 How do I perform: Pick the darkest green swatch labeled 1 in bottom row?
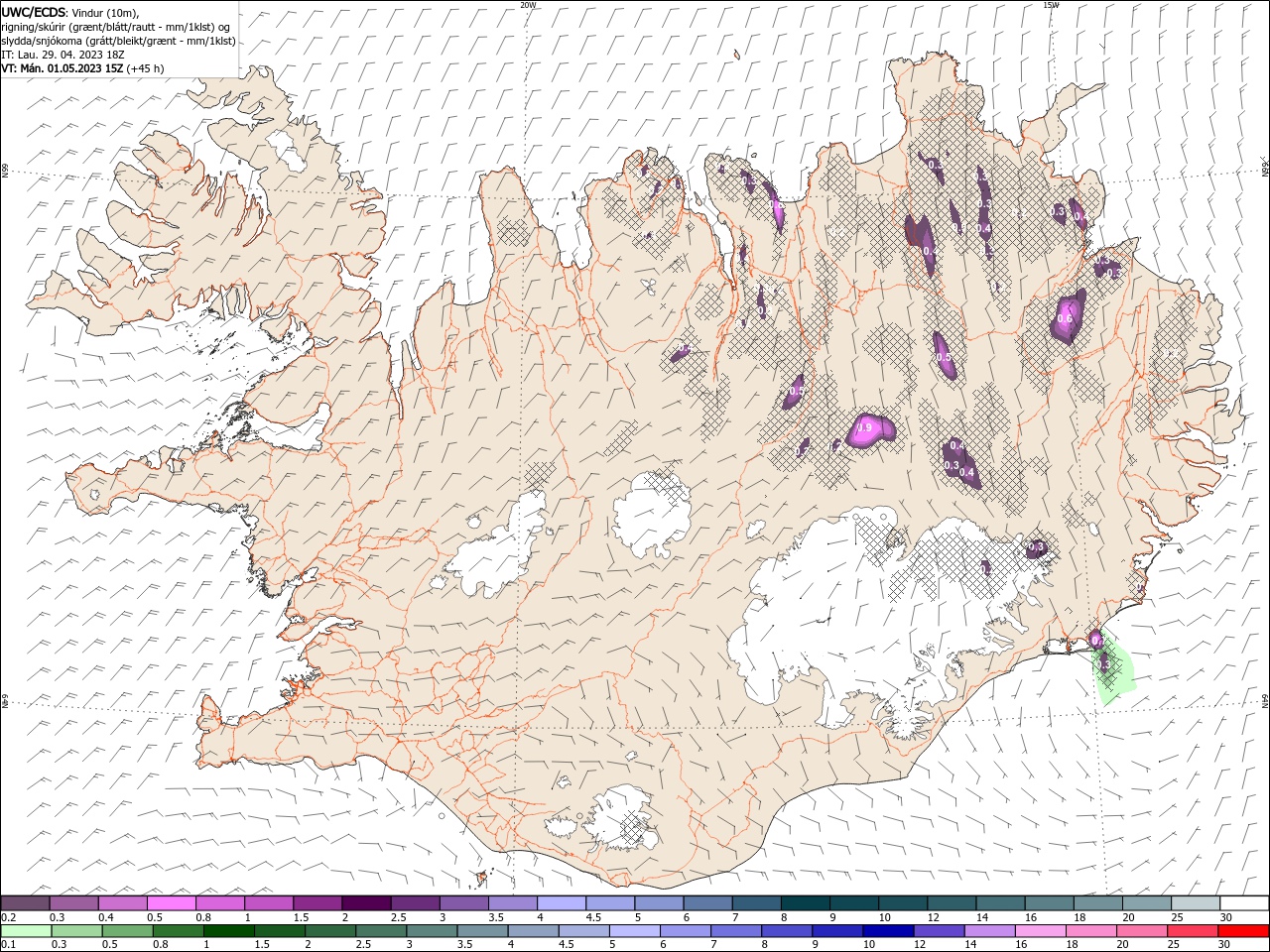[x=228, y=931]
